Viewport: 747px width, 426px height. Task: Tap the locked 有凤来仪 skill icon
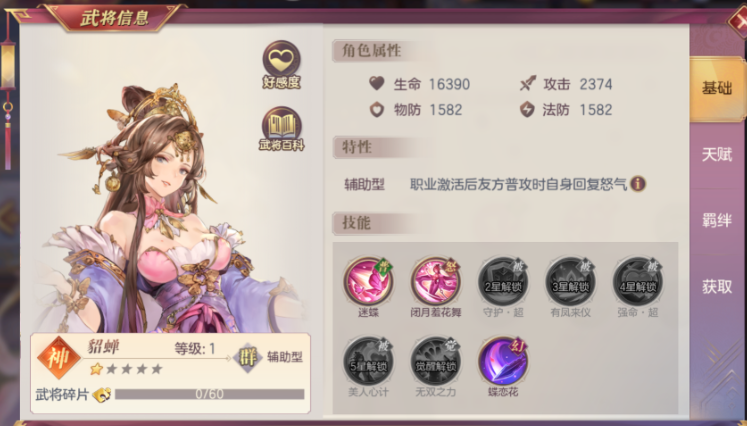[x=570, y=281]
